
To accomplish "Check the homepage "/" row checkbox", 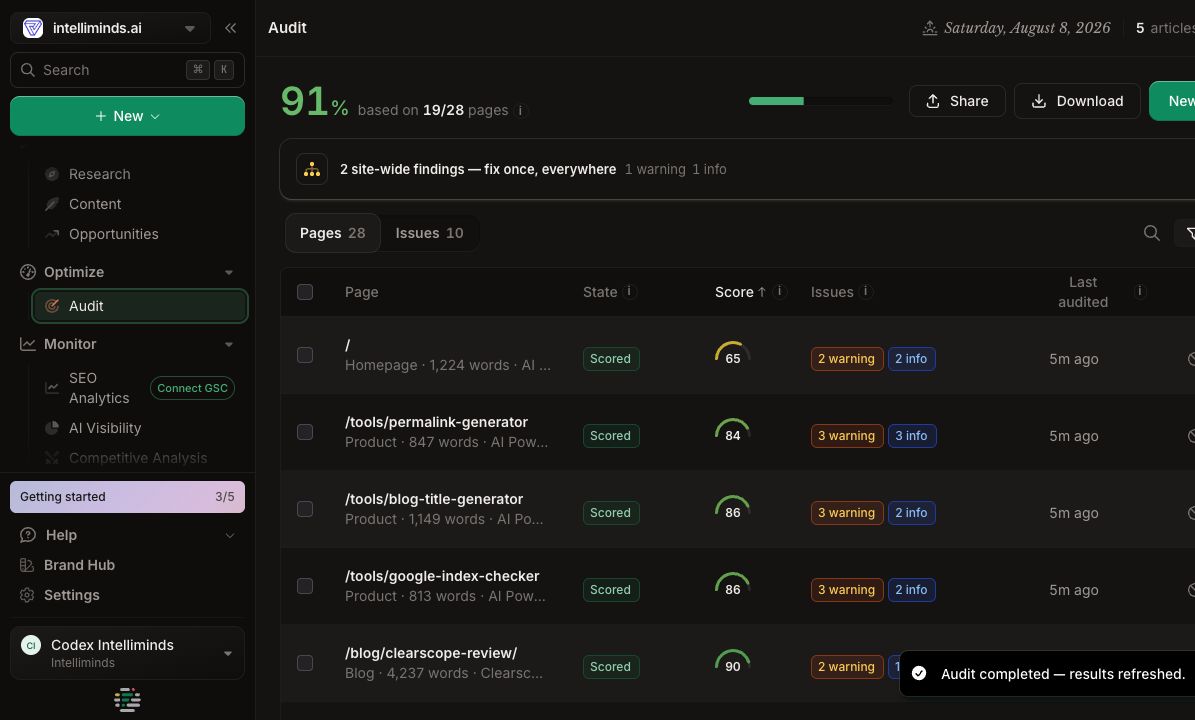I will tap(305, 355).
